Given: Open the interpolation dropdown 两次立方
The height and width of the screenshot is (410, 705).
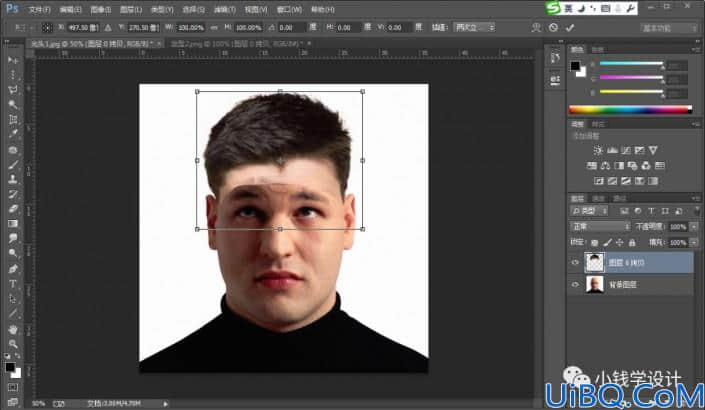Looking at the screenshot, I should 473,28.
